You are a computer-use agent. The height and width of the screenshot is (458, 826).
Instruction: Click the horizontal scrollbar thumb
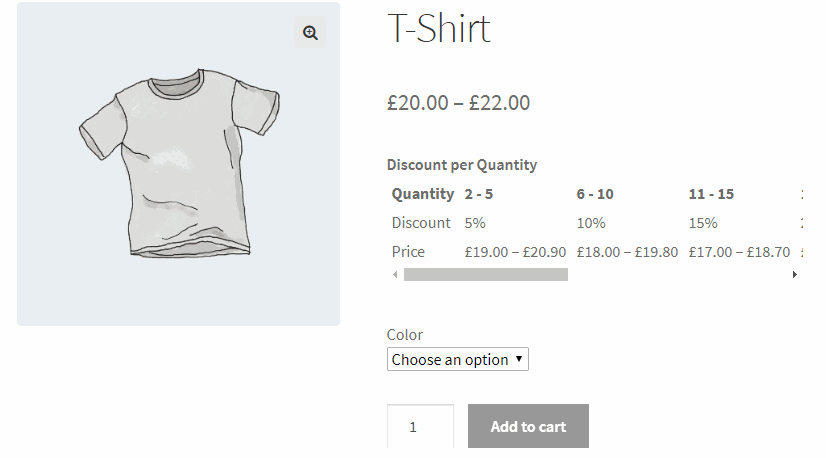pyautogui.click(x=485, y=274)
